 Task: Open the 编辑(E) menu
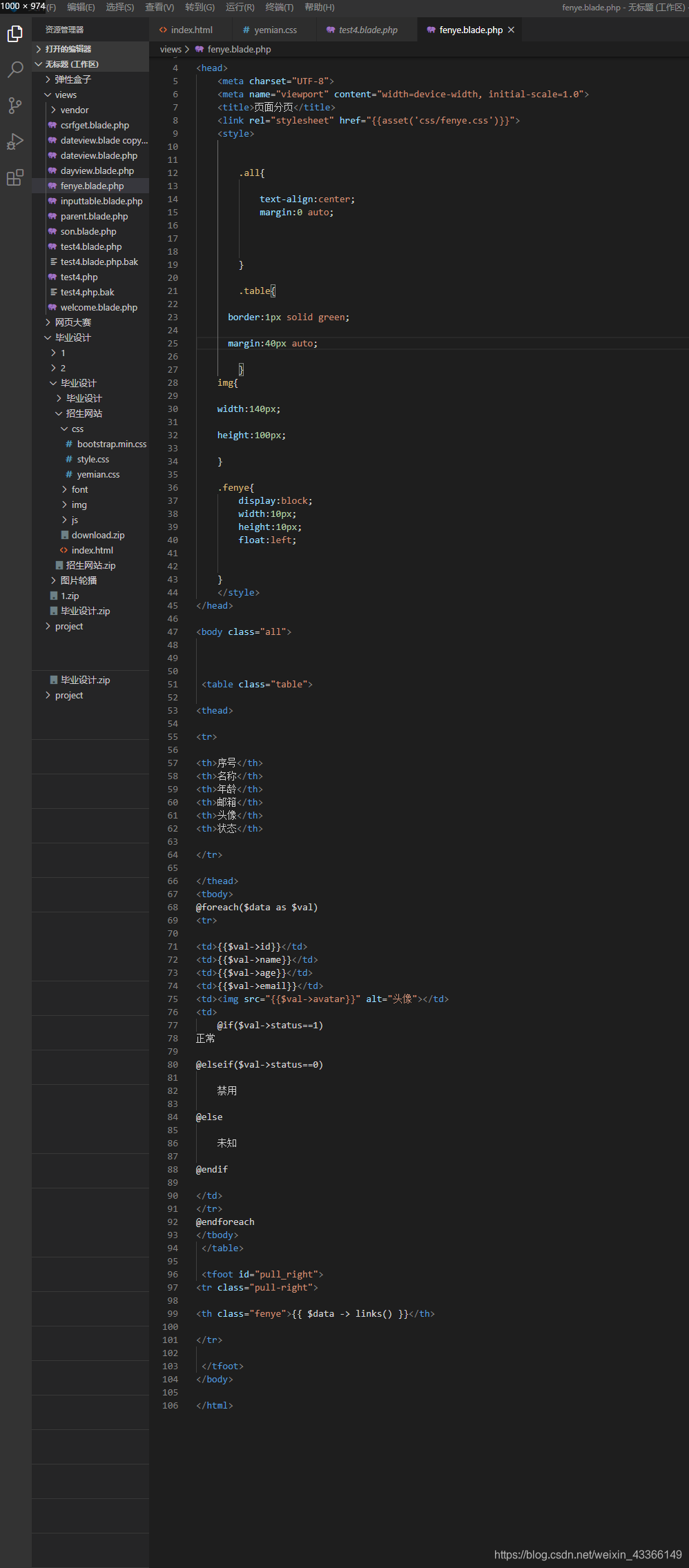81,7
